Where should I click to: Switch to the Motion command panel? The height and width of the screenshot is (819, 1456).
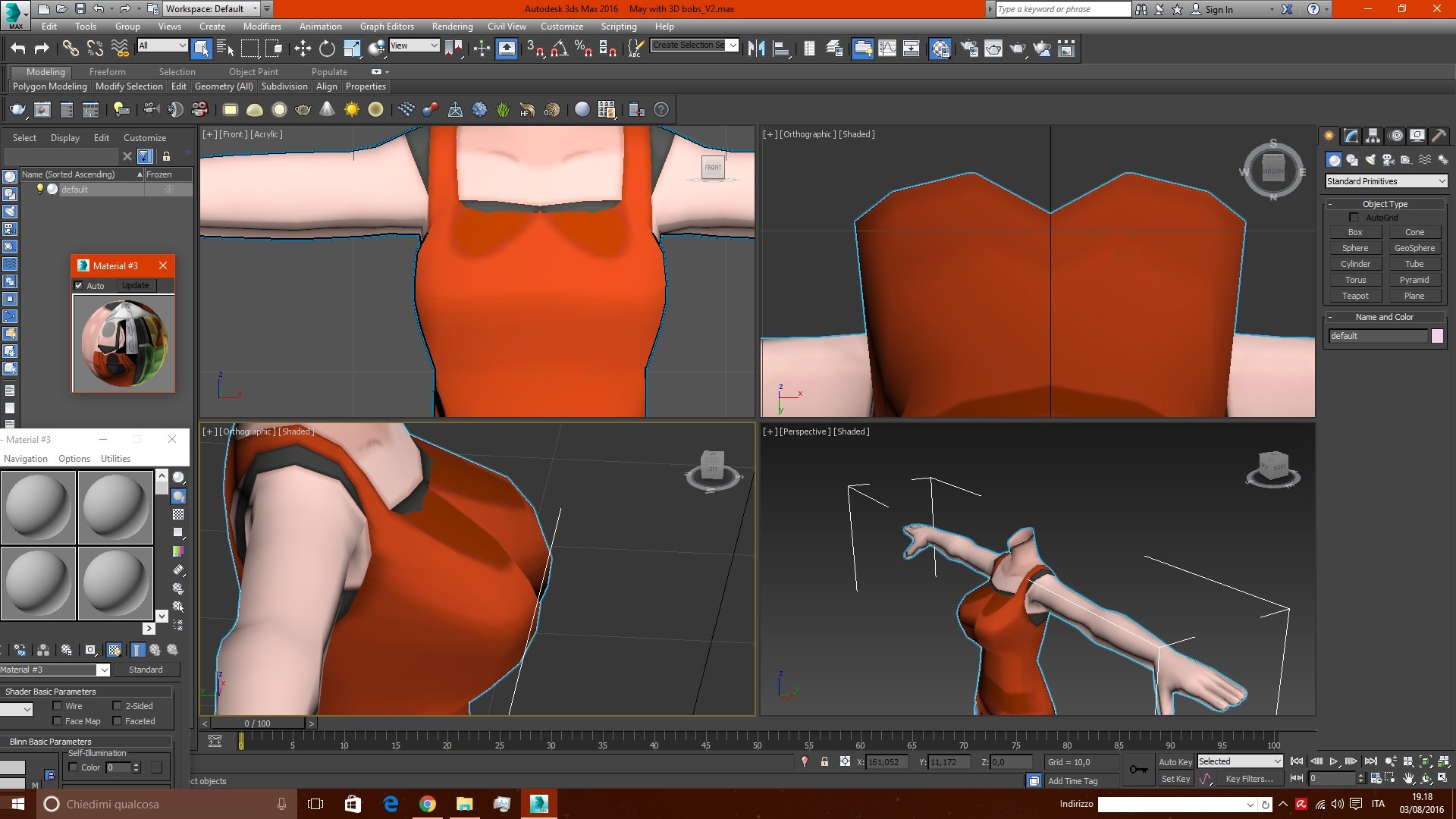point(1396,136)
